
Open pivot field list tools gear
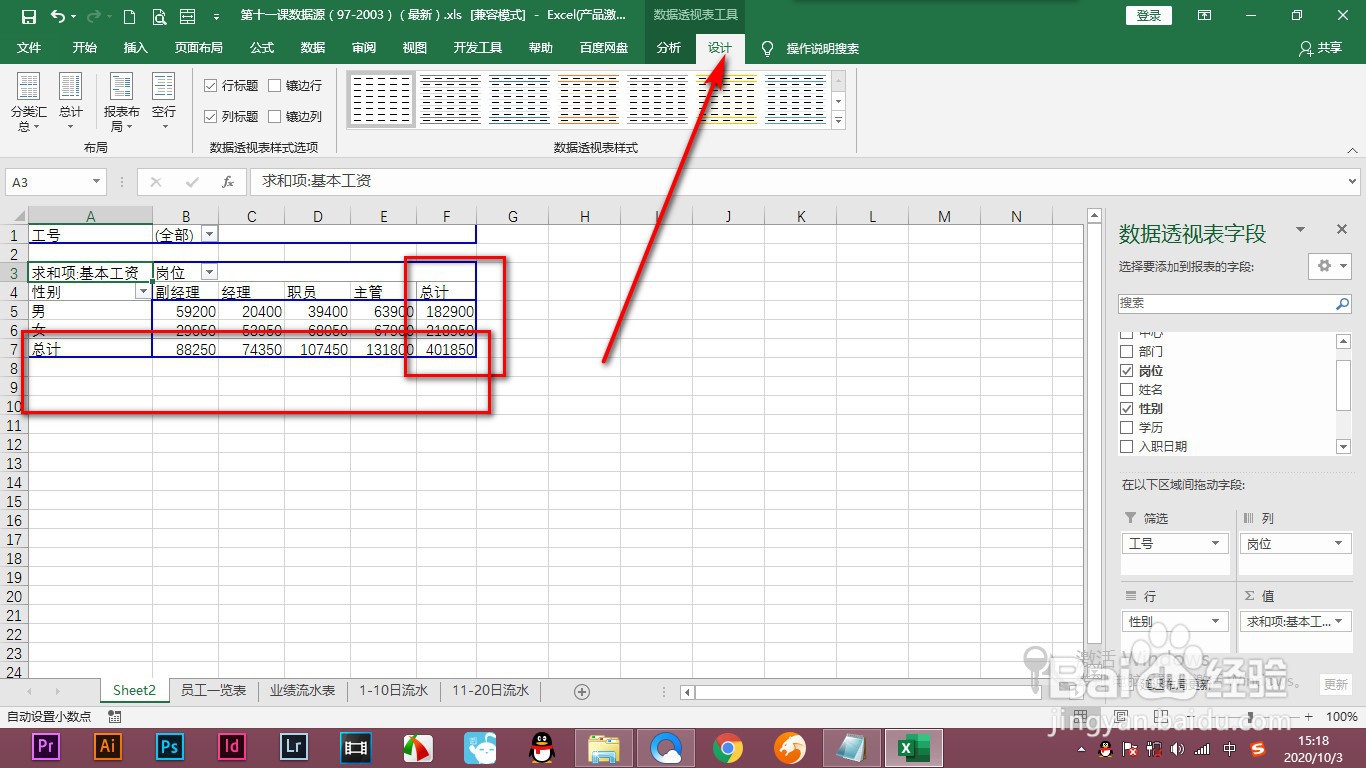point(1329,266)
